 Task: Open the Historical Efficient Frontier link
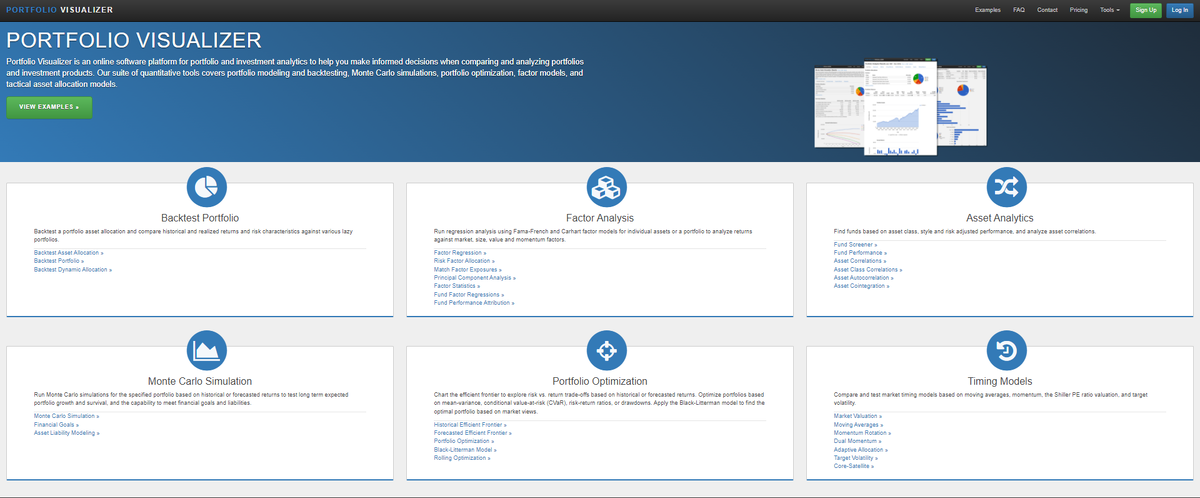tap(471, 424)
